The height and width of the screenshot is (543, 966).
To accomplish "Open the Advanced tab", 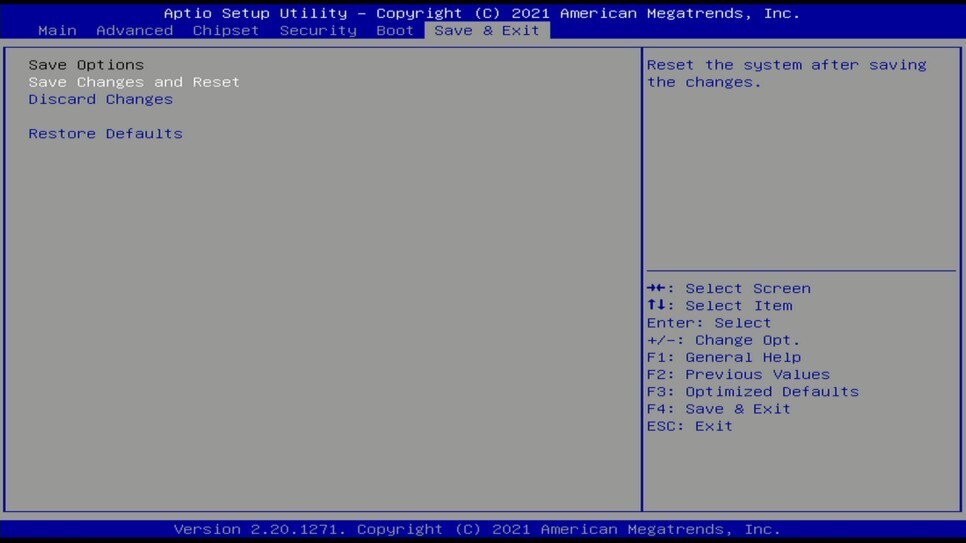I will click(134, 30).
